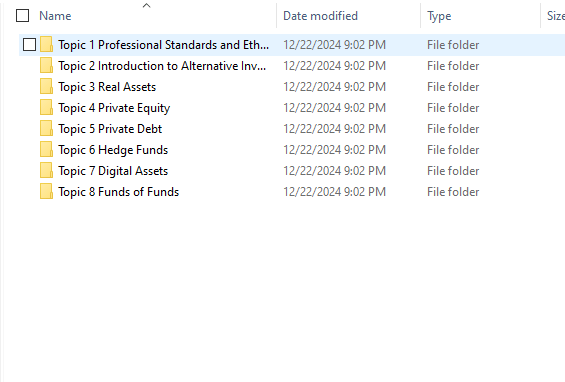Click the Topic 6 Hedge Funds folder icon
Image resolution: width=565 pixels, height=382 pixels.
click(46, 150)
